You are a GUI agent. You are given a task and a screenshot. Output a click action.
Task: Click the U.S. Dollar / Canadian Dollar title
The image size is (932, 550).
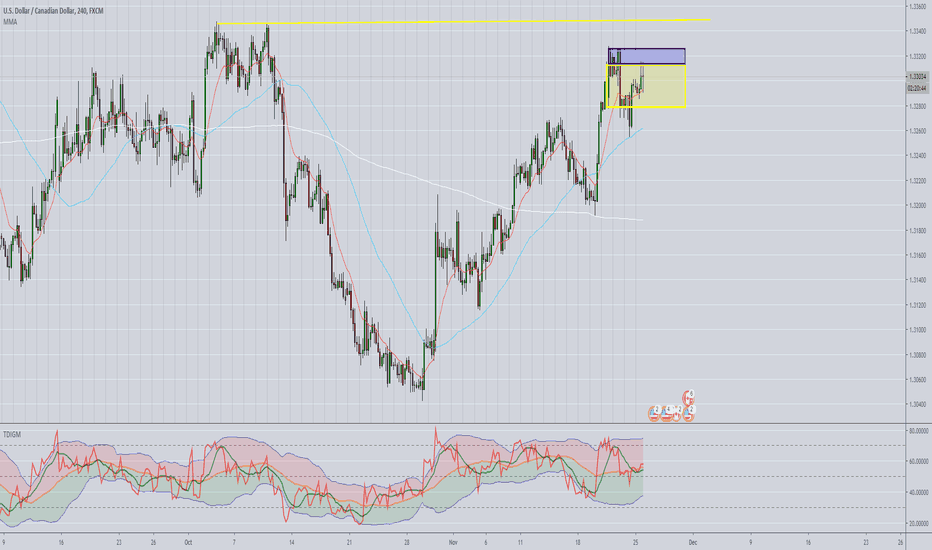click(x=50, y=8)
